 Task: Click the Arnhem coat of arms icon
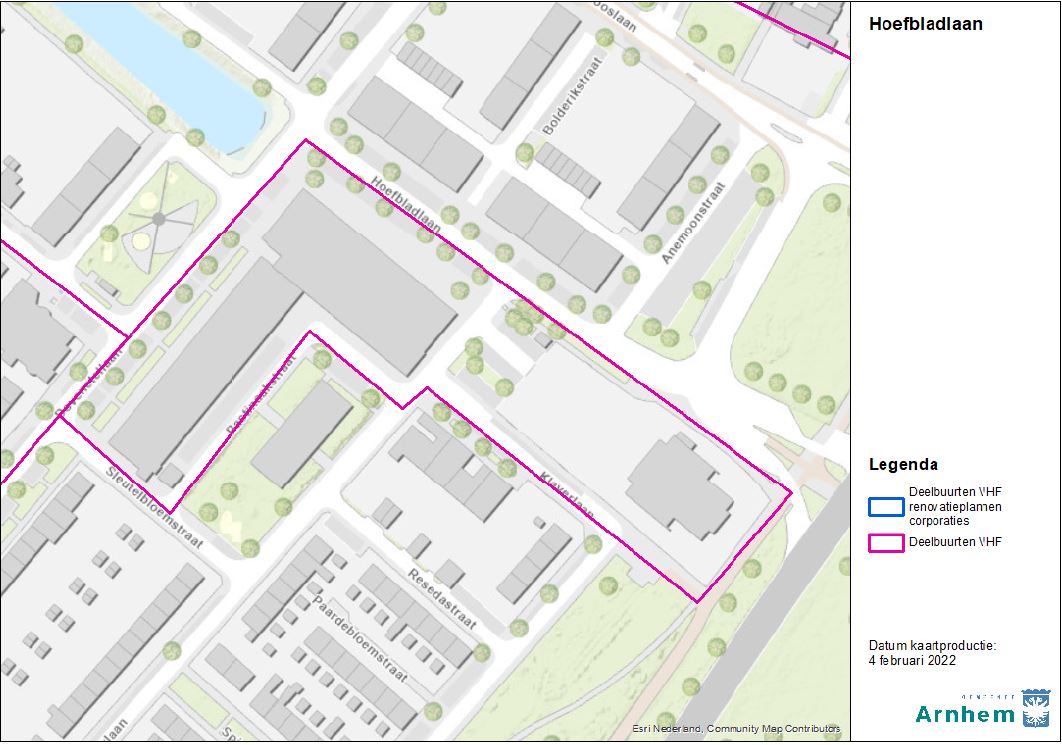click(1034, 707)
